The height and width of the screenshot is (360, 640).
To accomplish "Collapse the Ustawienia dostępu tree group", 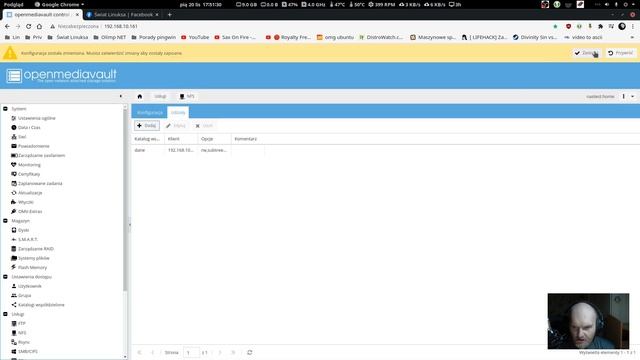I will (5, 277).
